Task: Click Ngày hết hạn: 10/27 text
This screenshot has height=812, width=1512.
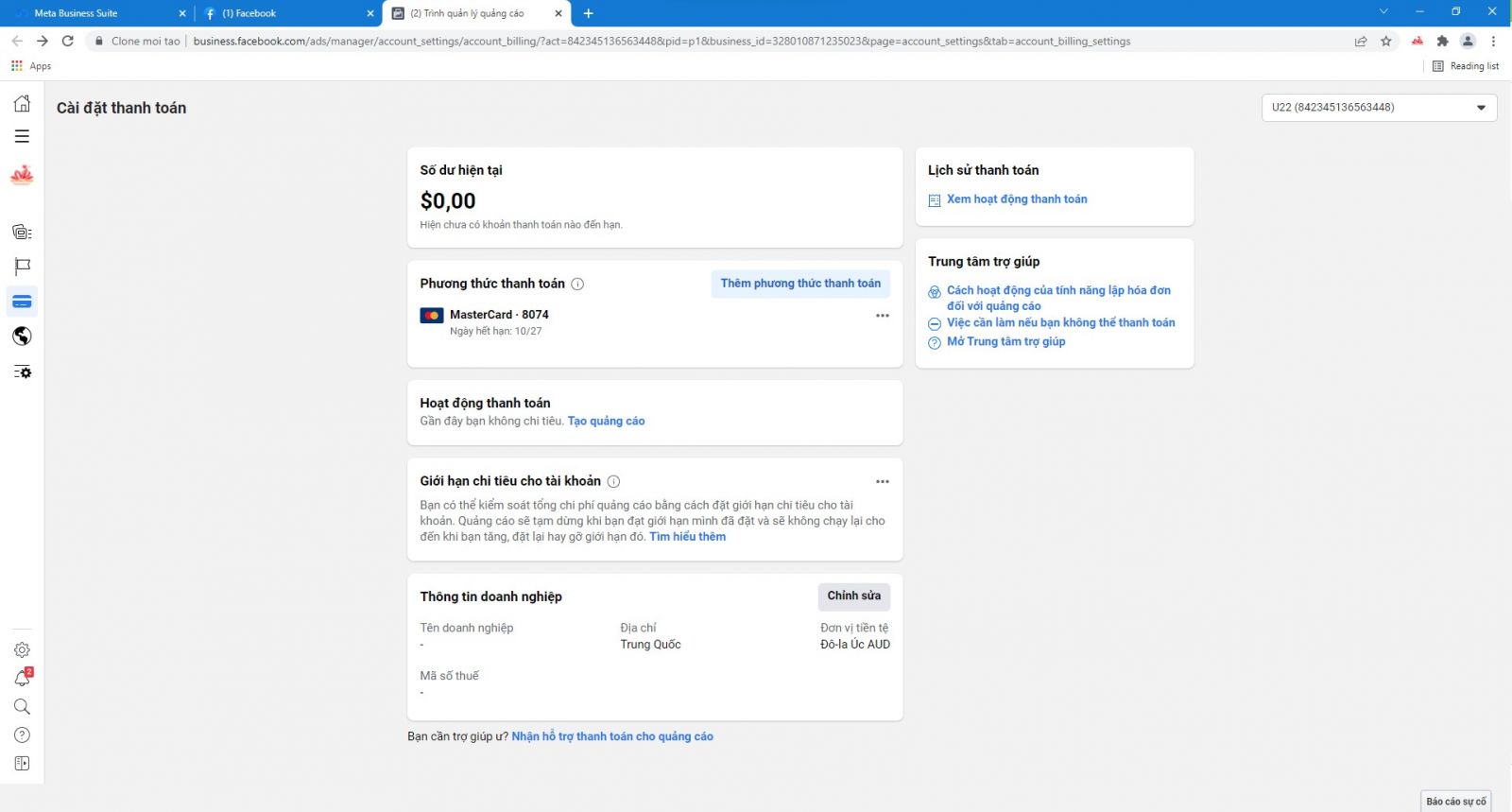Action: click(496, 332)
